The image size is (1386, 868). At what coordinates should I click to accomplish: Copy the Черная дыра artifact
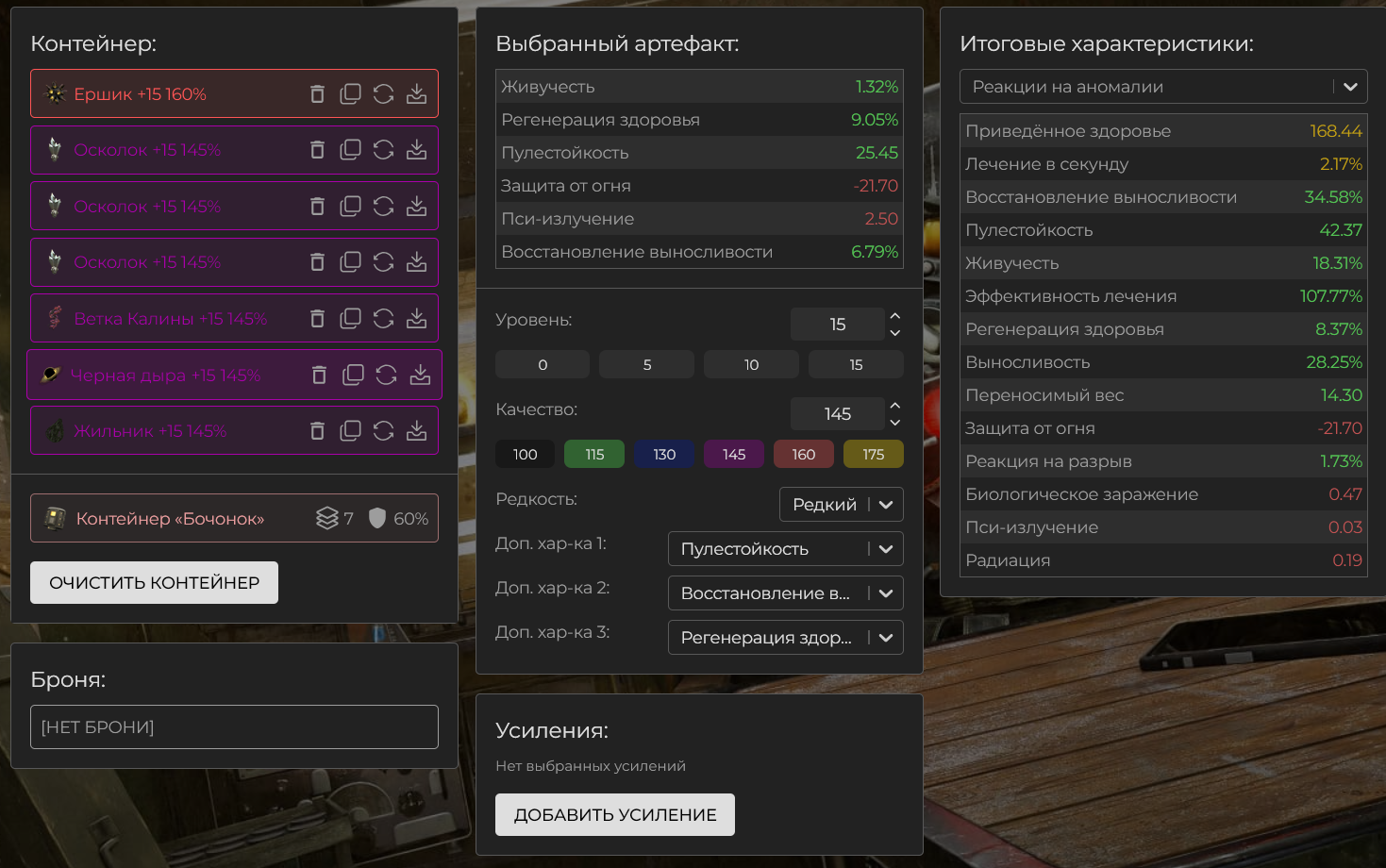[x=353, y=376]
